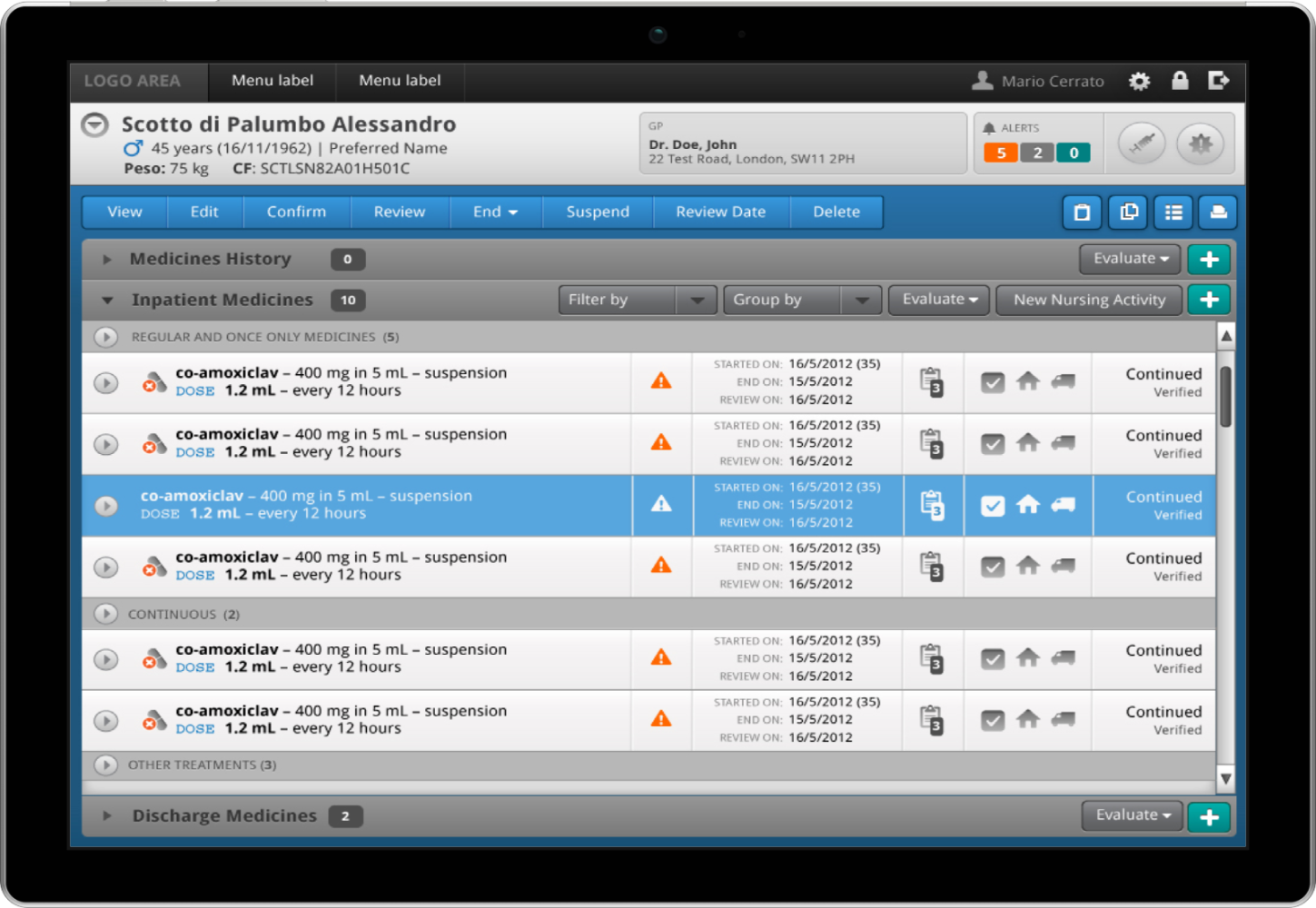Open clipboard notes icon in first Continuous row
Image resolution: width=1316 pixels, height=908 pixels.
coord(932,658)
